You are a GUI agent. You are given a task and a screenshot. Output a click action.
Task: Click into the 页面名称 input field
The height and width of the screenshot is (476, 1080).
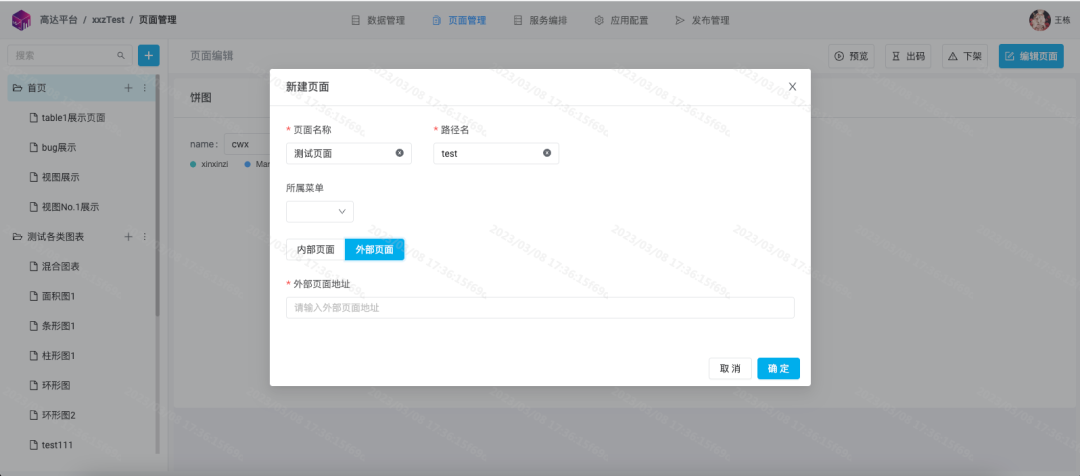(x=349, y=154)
